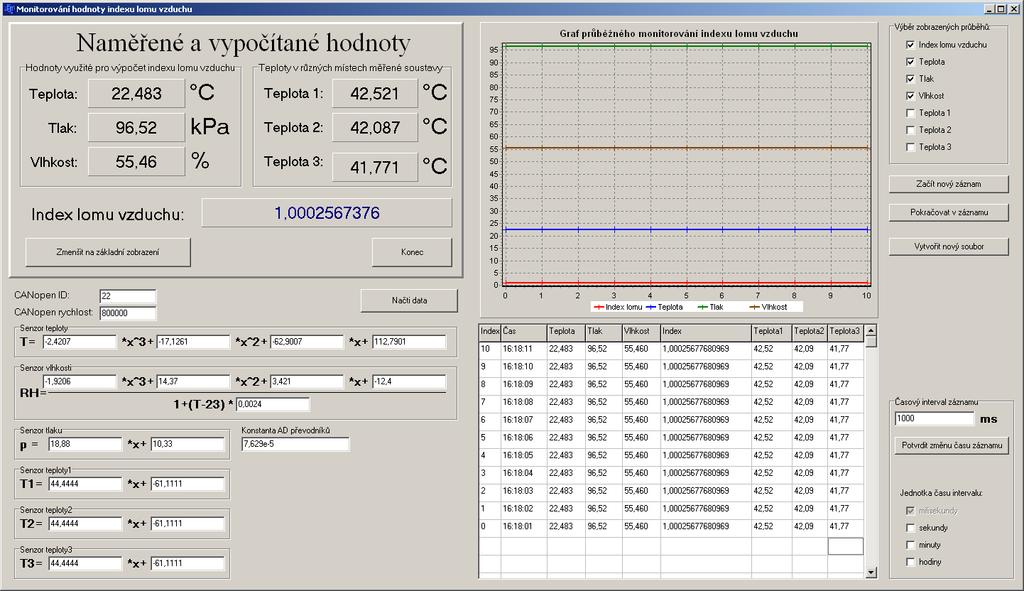Confirm with Potvrdit změnu času záznamu

pyautogui.click(x=952, y=445)
